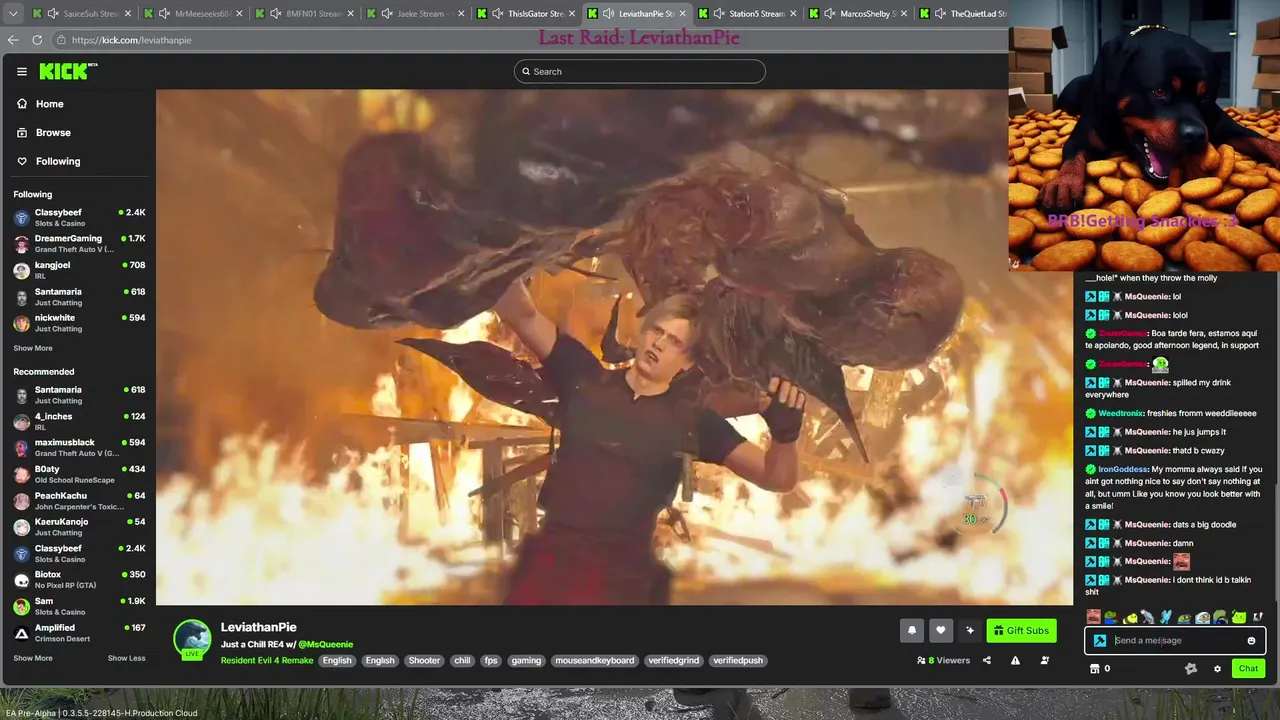Open the emoji picker in message box
Viewport: 1280px width, 720px height.
1251,640
